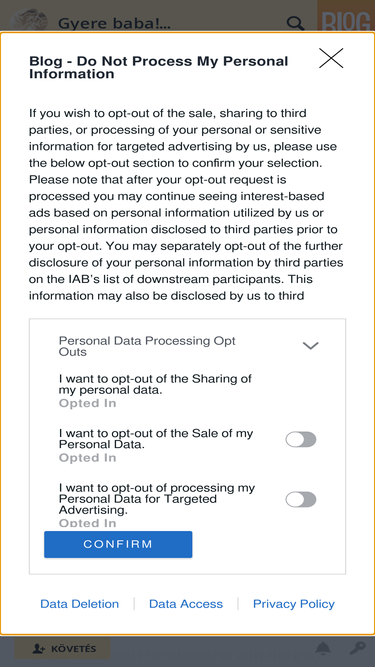Open the Privacy Policy link
The image size is (375, 667).
294,604
